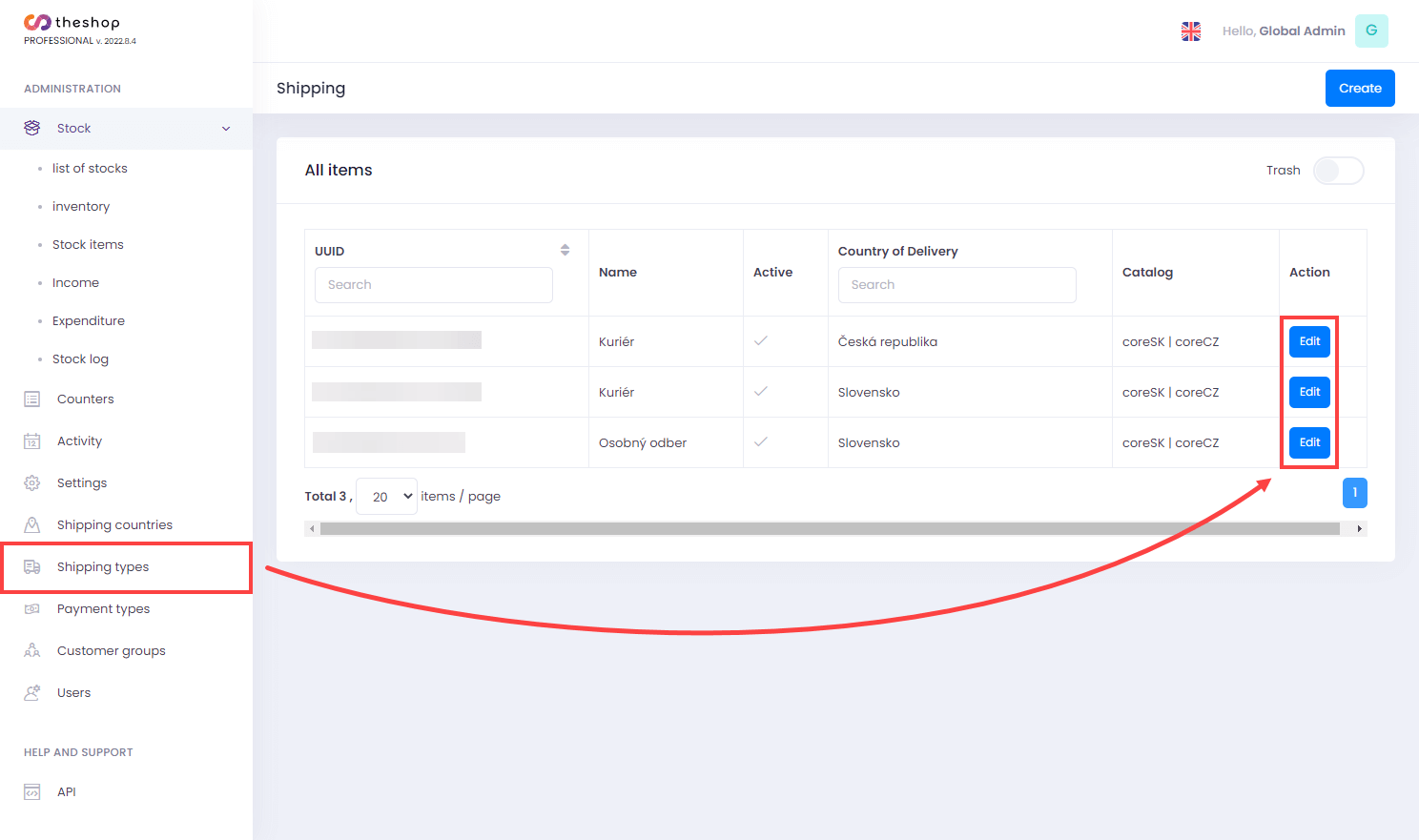Toggle the Trash switch
Image resolution: width=1419 pixels, height=840 pixels.
pos(1338,171)
